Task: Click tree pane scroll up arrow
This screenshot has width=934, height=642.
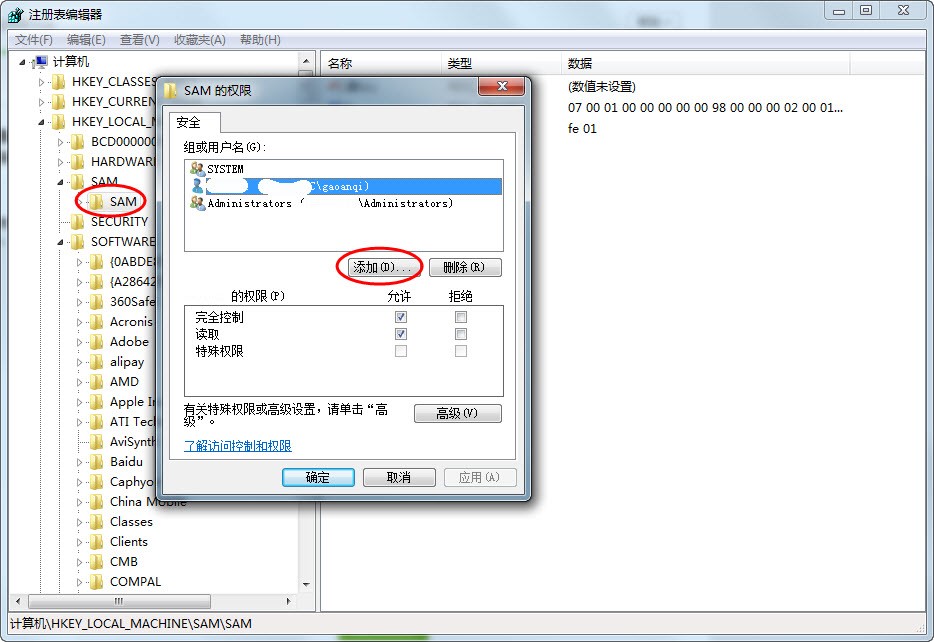Action: 306,61
